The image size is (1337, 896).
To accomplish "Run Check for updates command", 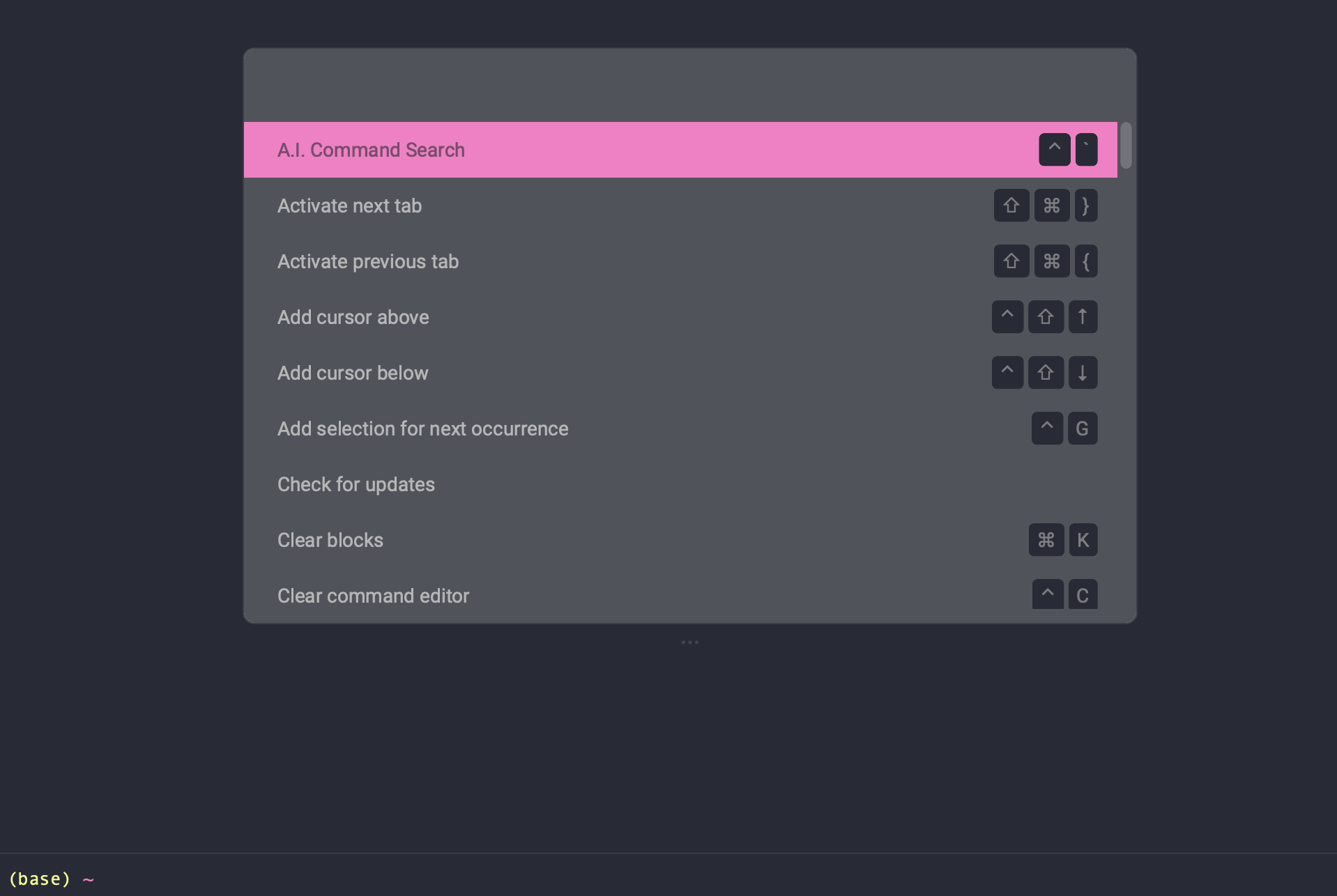I will pos(680,484).
